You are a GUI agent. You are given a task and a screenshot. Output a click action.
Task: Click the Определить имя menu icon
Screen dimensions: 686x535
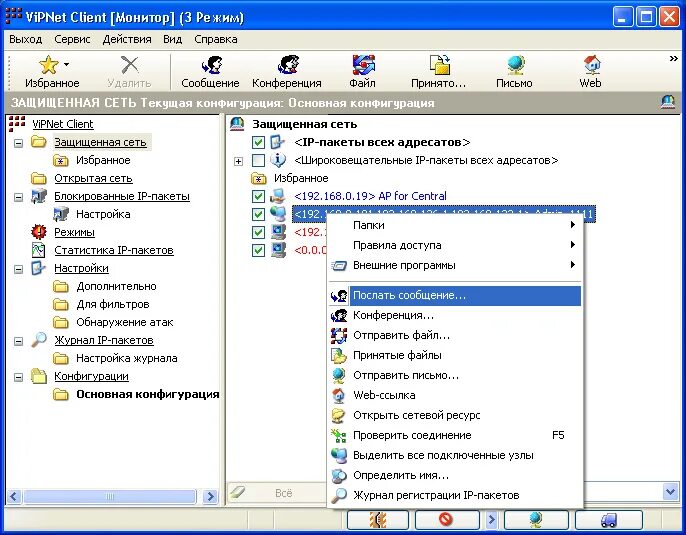click(x=339, y=475)
